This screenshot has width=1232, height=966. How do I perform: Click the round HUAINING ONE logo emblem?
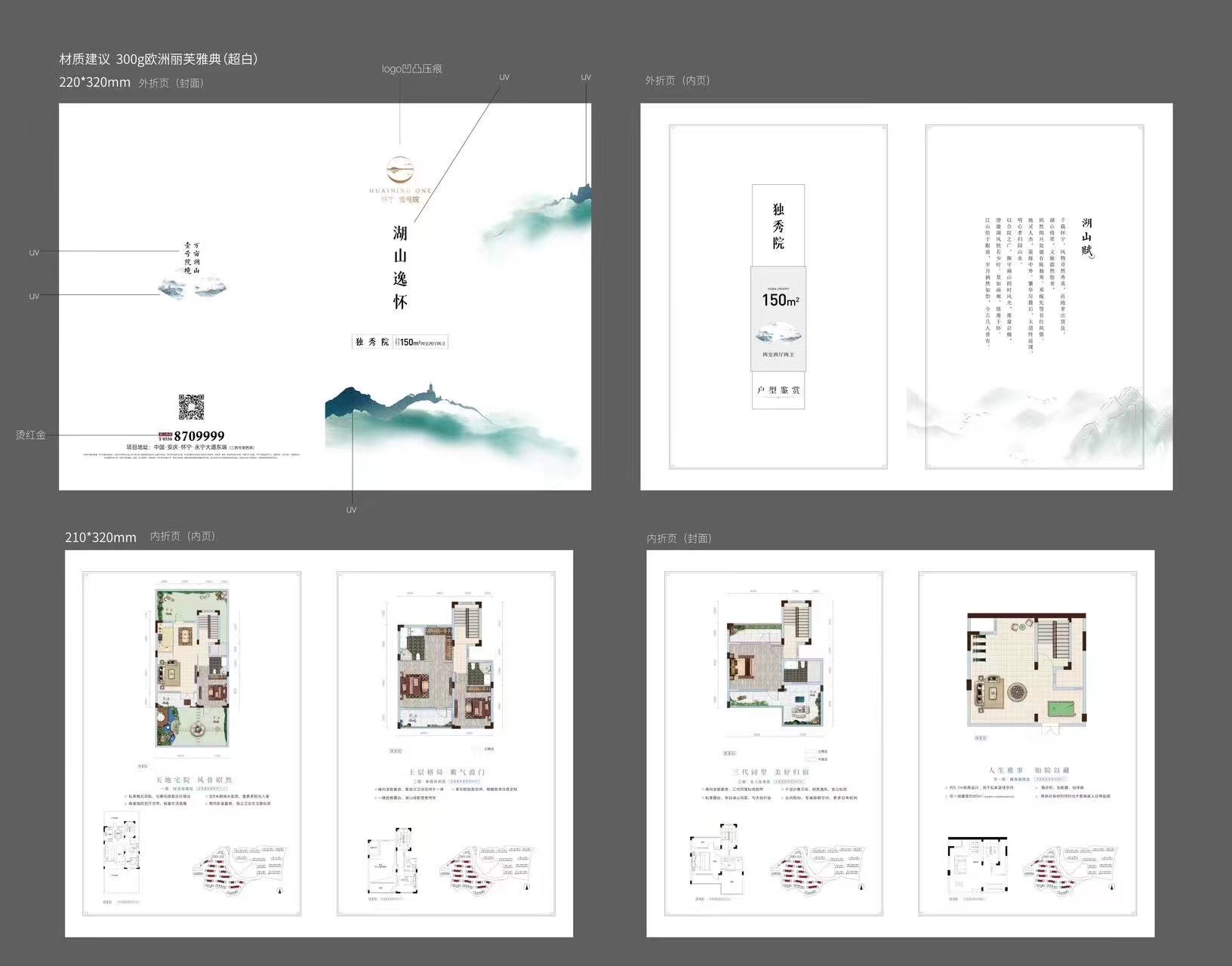click(x=400, y=169)
